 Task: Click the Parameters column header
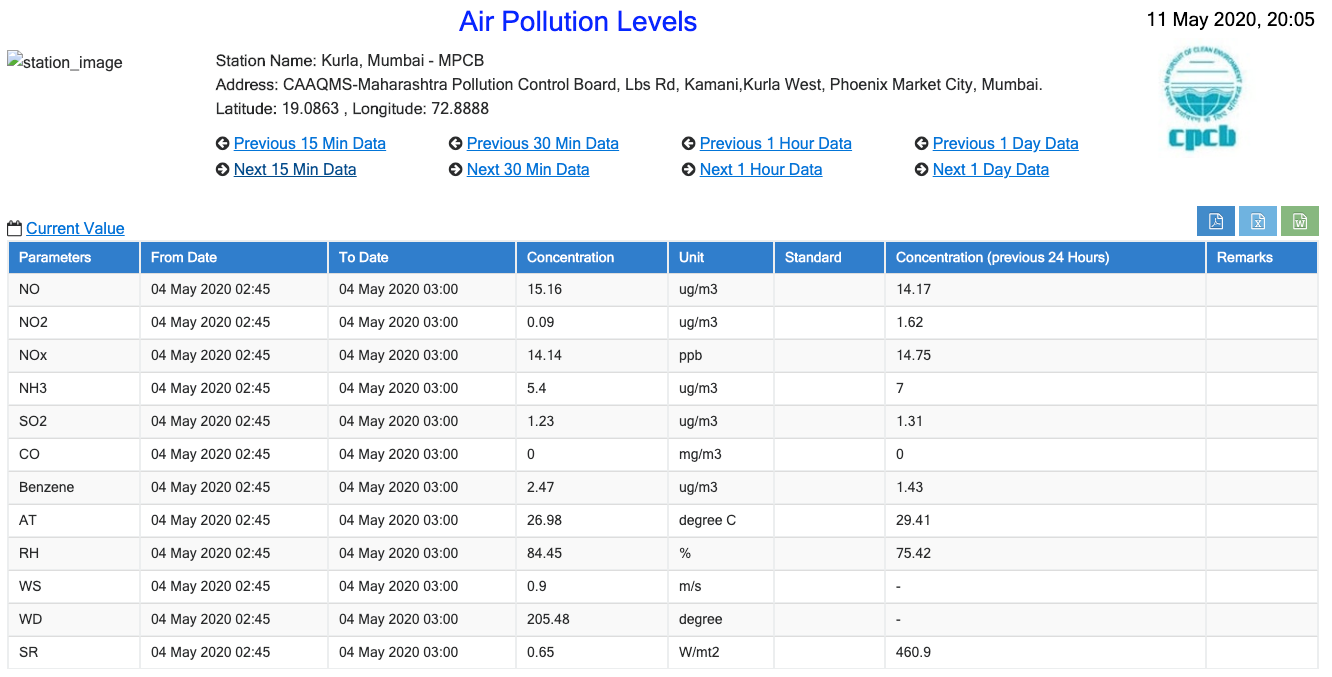click(55, 257)
